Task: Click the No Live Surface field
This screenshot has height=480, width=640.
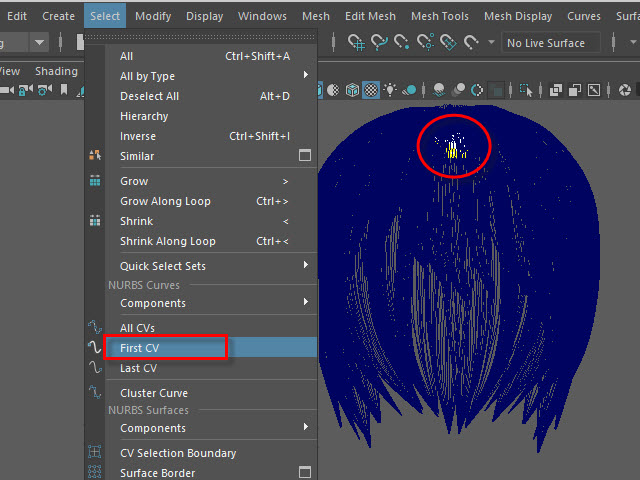Action: tap(551, 43)
